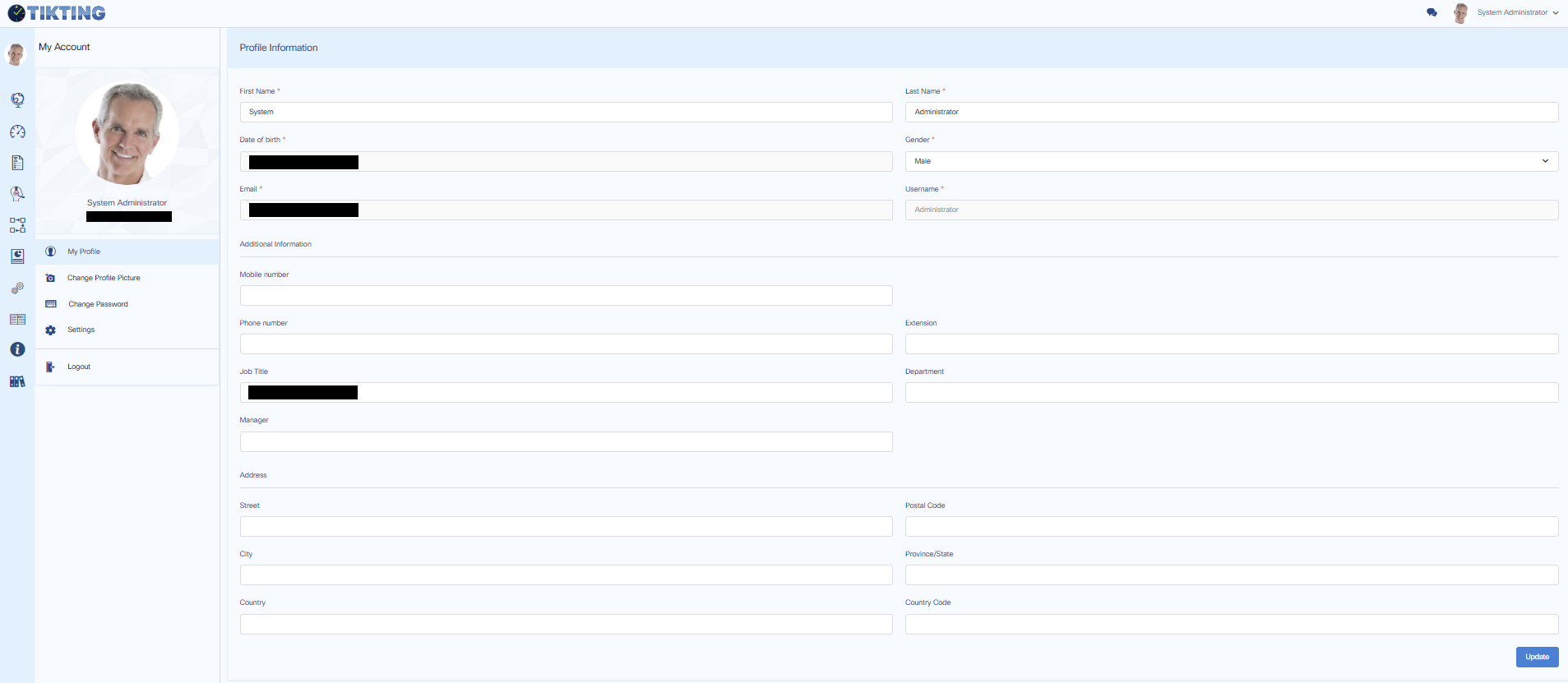Click the speedometer dashboard icon in sidebar

click(17, 132)
